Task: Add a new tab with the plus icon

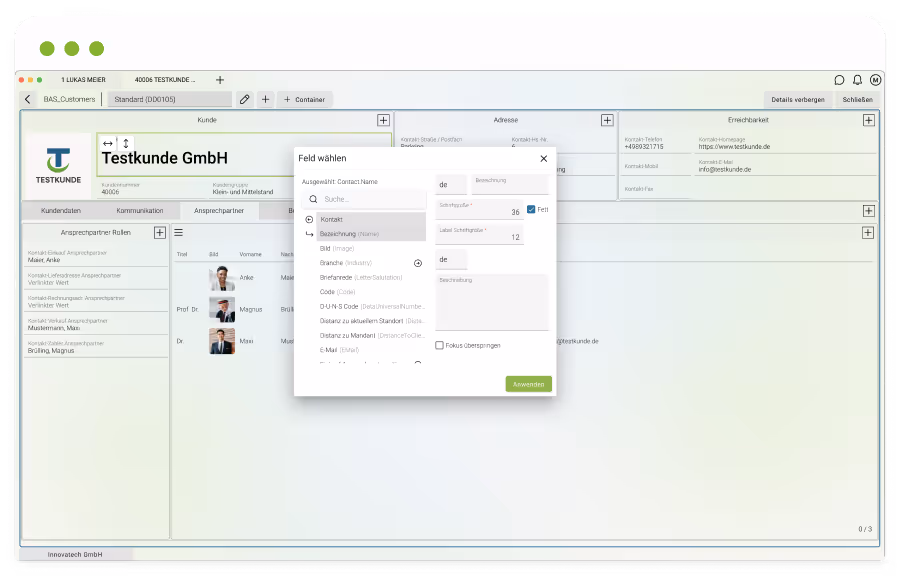Action: (x=220, y=80)
